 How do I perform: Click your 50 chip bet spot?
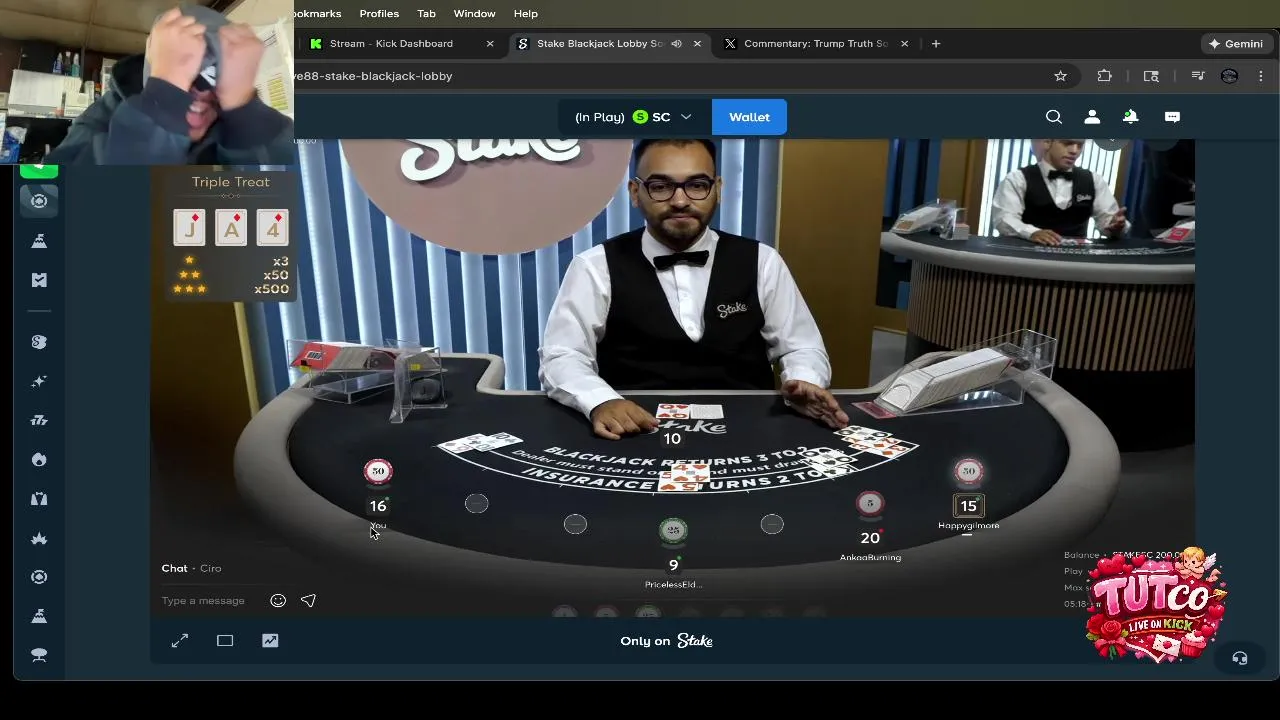pos(378,471)
